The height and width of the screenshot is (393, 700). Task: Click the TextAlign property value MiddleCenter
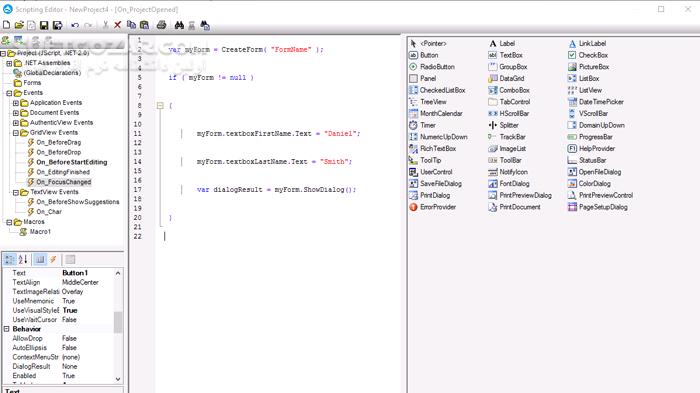pyautogui.click(x=80, y=282)
